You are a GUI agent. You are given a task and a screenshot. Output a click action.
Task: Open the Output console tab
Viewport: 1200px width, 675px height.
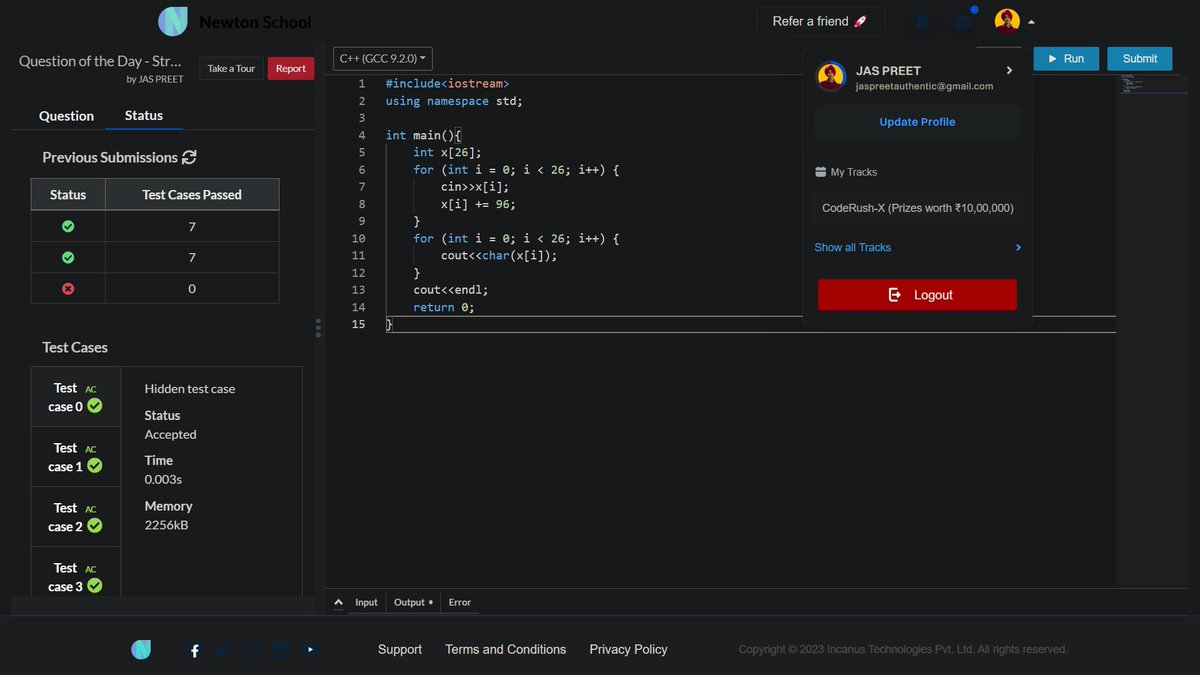click(x=409, y=602)
